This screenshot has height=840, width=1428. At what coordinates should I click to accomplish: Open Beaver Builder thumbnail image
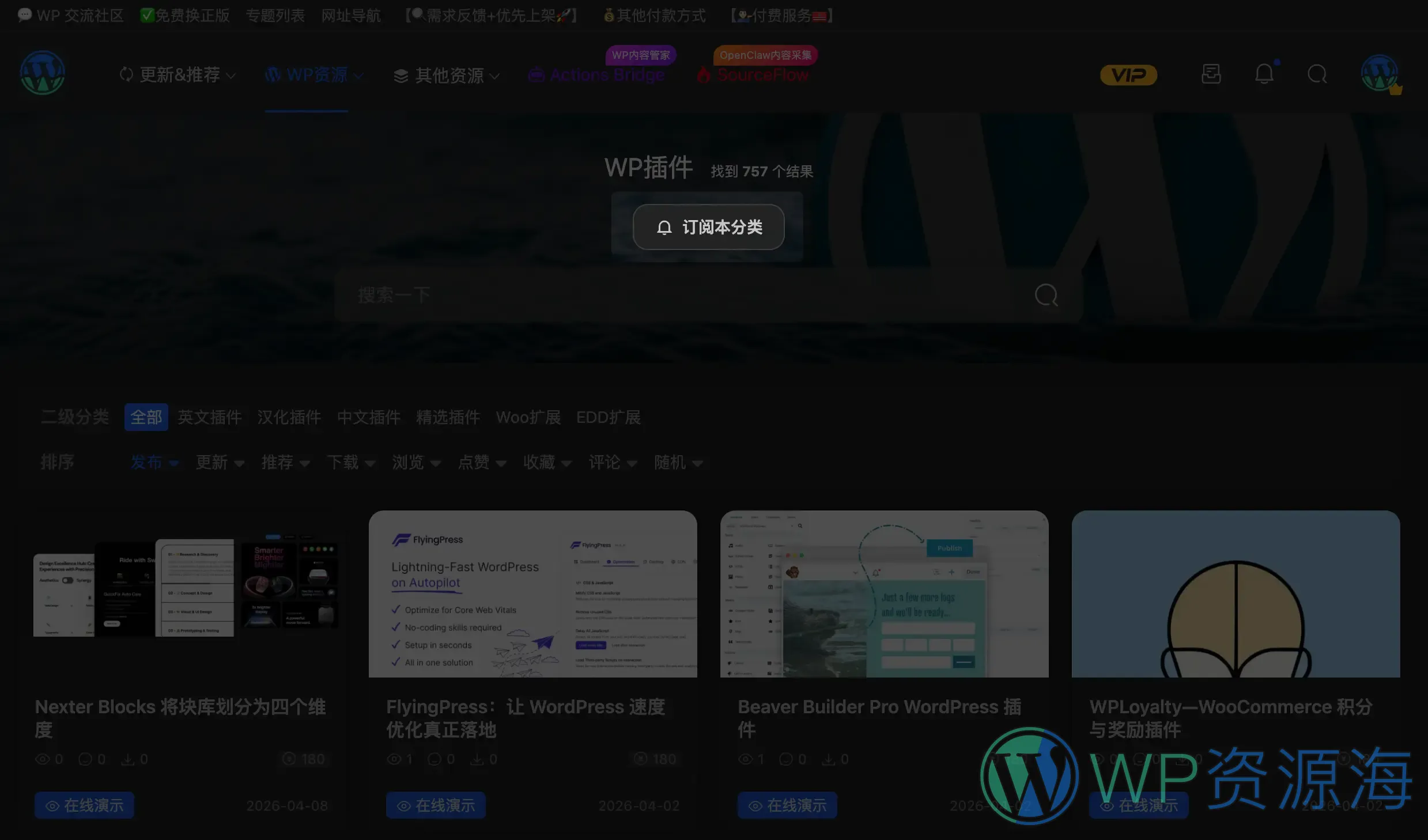coord(885,594)
